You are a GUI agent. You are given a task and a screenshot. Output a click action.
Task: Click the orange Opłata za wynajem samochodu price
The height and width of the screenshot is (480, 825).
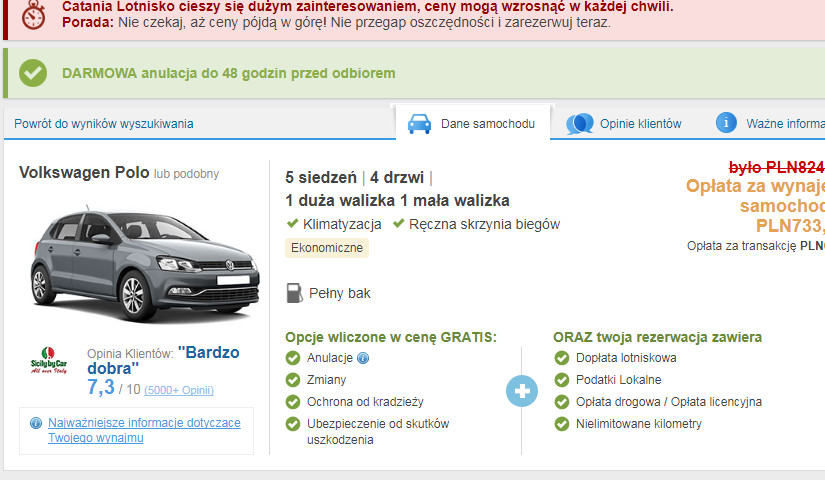point(756,206)
